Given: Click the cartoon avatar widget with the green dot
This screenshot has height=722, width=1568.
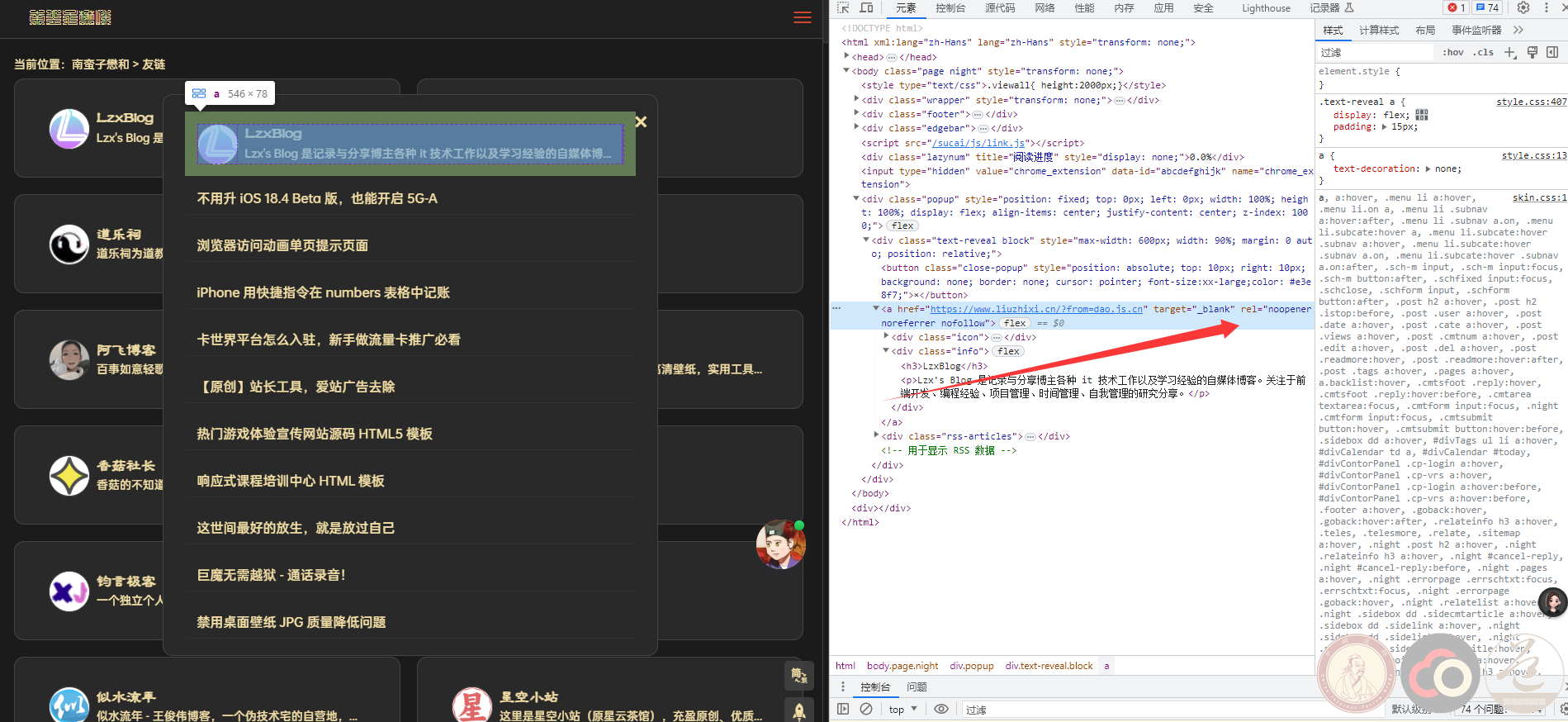Looking at the screenshot, I should 780,544.
